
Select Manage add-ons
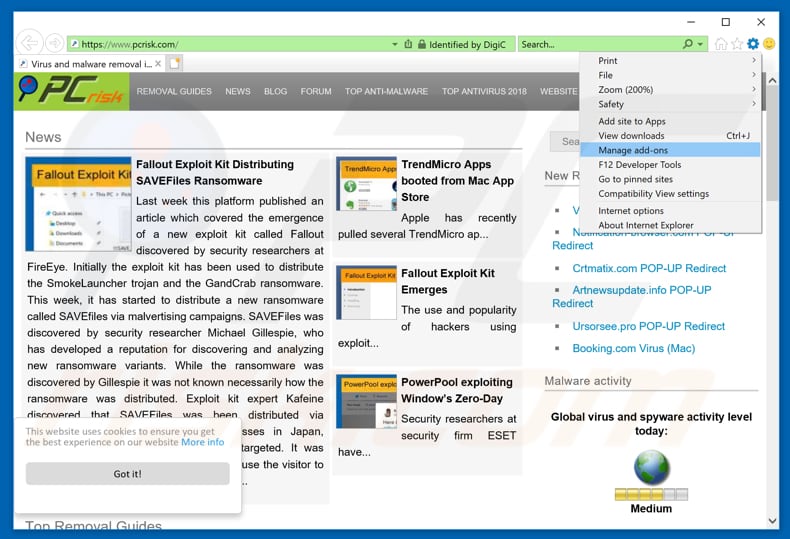pos(670,150)
